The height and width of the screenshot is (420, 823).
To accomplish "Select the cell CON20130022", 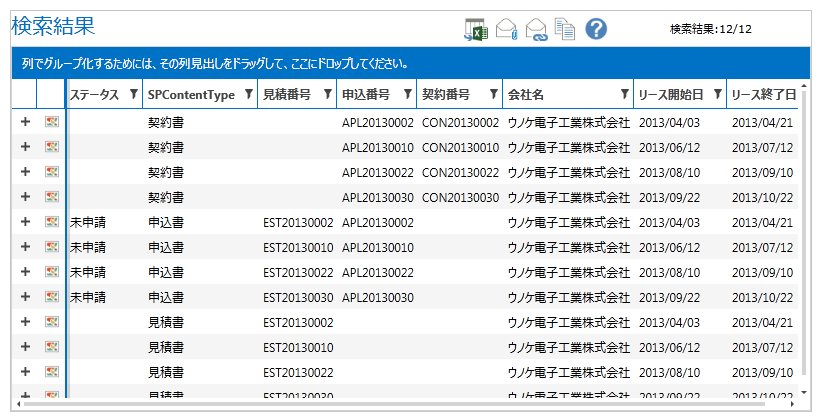I will click(459, 172).
